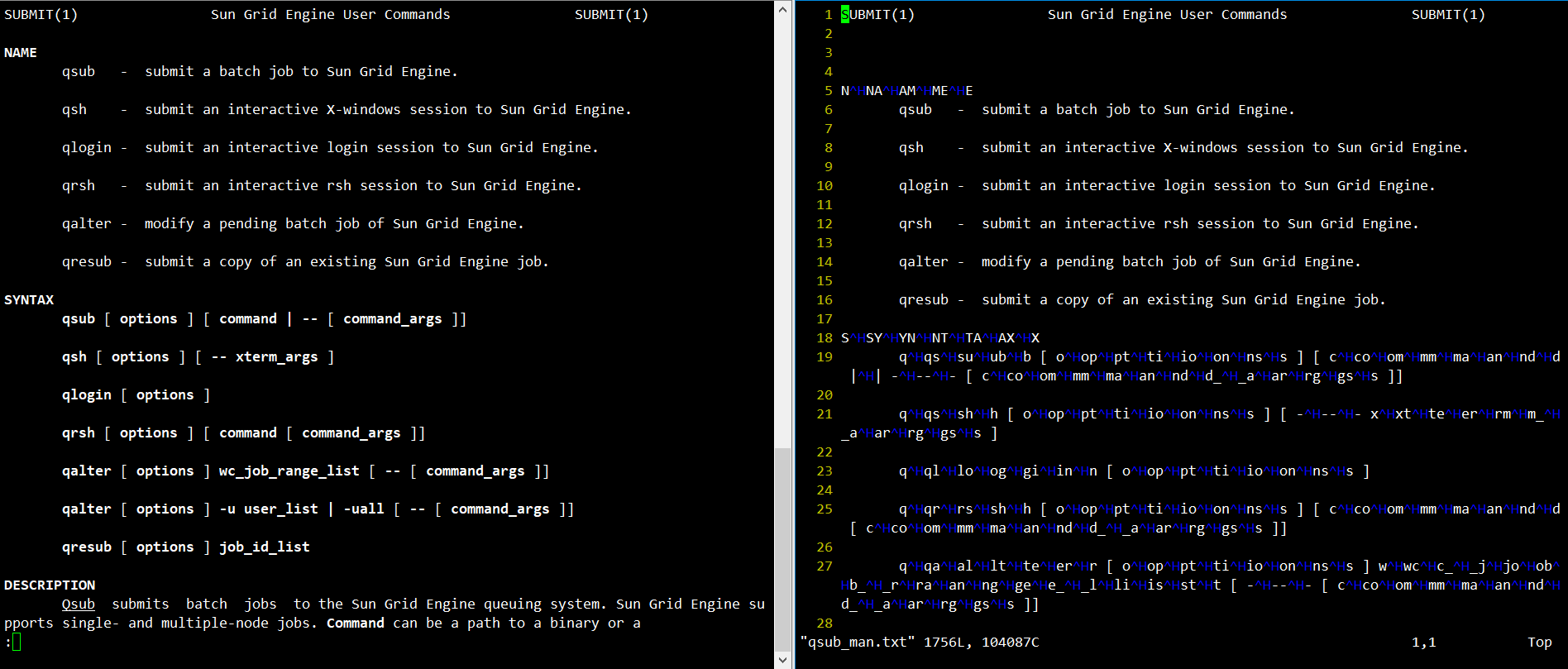Click the left pane scrollbar thumb

[782, 549]
